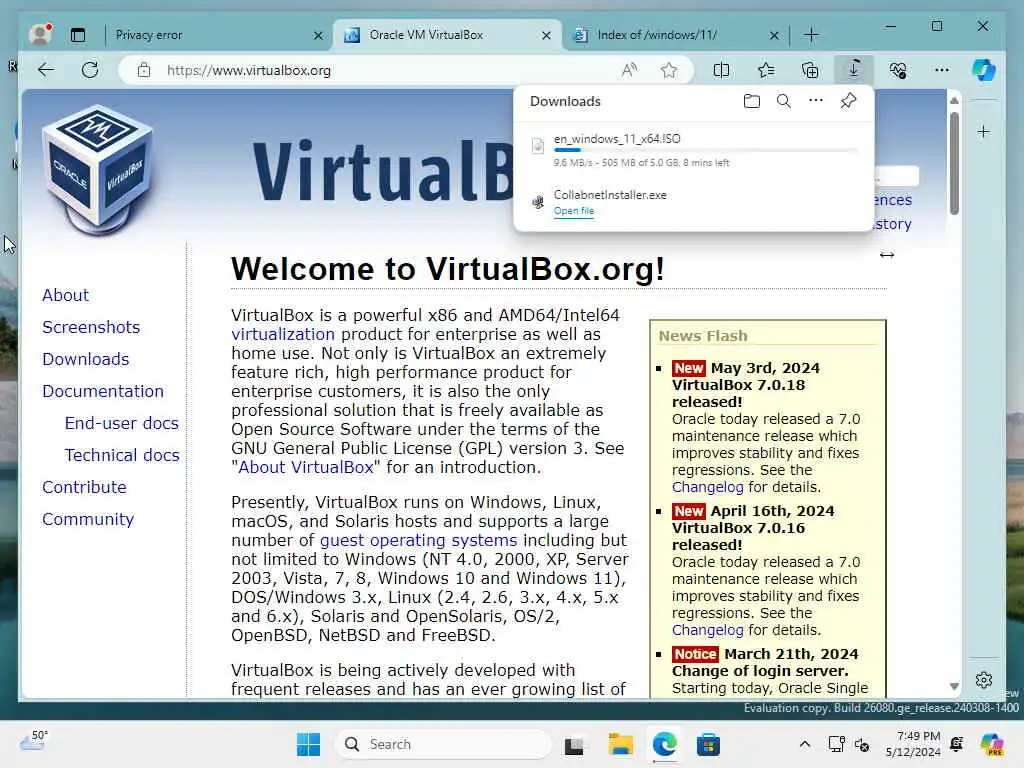
Task: Open Changelog link for VirtualBox 7.0.18
Action: point(707,487)
